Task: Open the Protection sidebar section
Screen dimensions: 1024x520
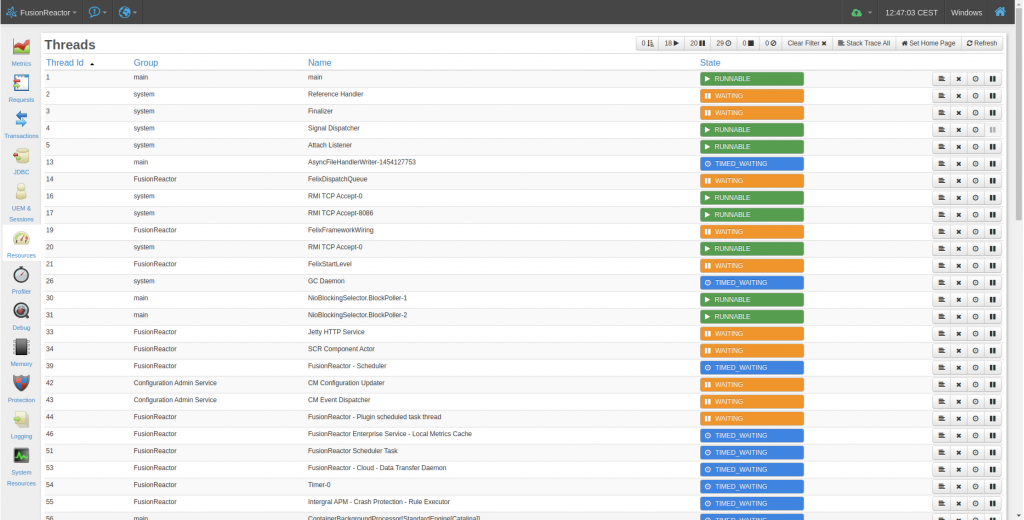Action: click(x=21, y=389)
